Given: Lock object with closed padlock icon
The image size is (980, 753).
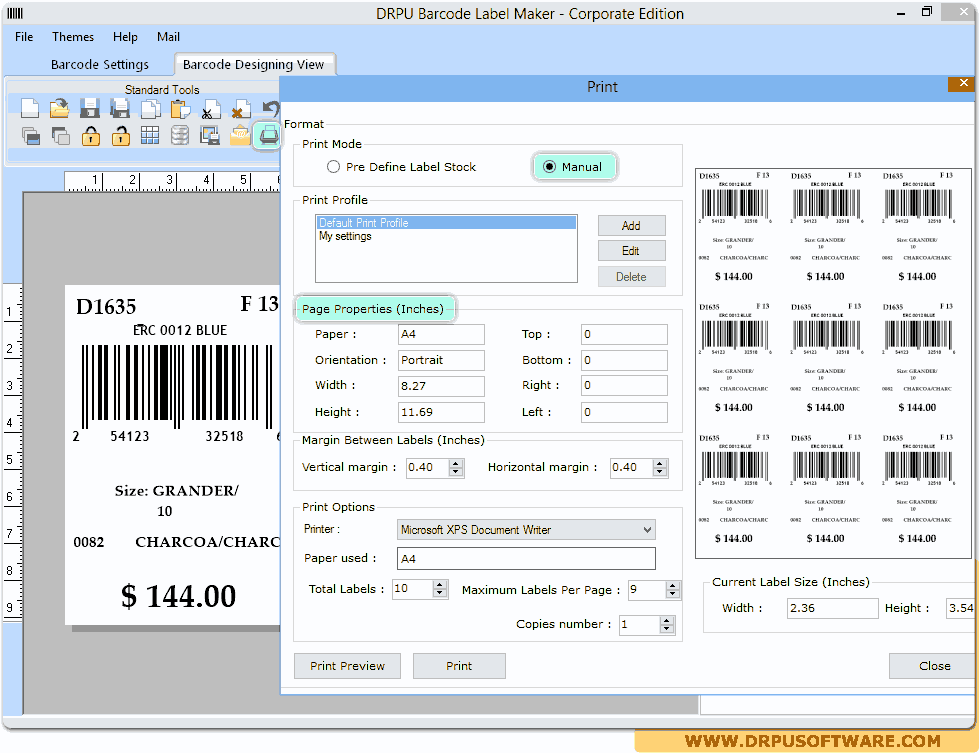Looking at the screenshot, I should click(x=91, y=135).
